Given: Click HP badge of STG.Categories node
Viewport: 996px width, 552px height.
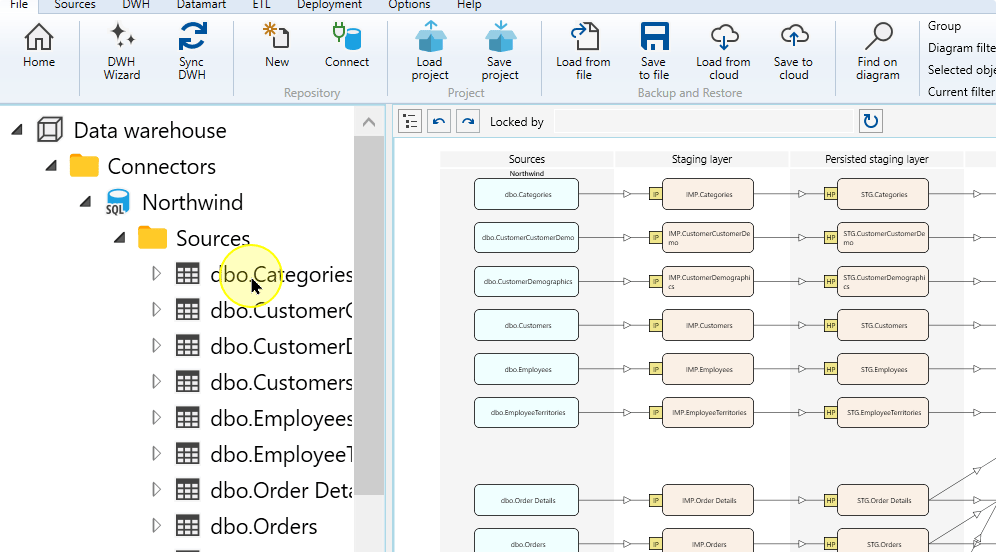Looking at the screenshot, I should (830, 194).
